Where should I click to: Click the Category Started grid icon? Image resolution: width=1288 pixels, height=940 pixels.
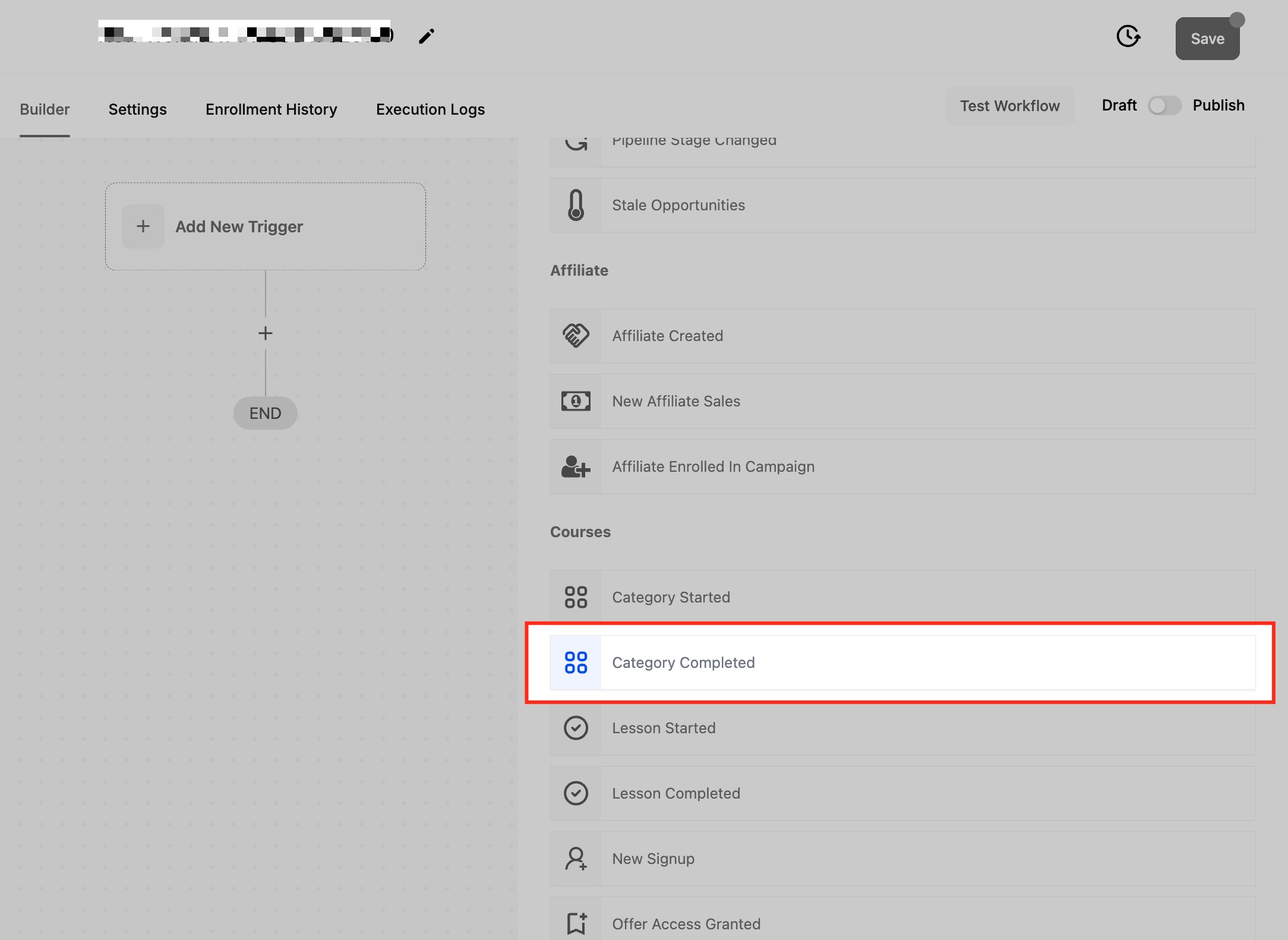click(x=576, y=597)
